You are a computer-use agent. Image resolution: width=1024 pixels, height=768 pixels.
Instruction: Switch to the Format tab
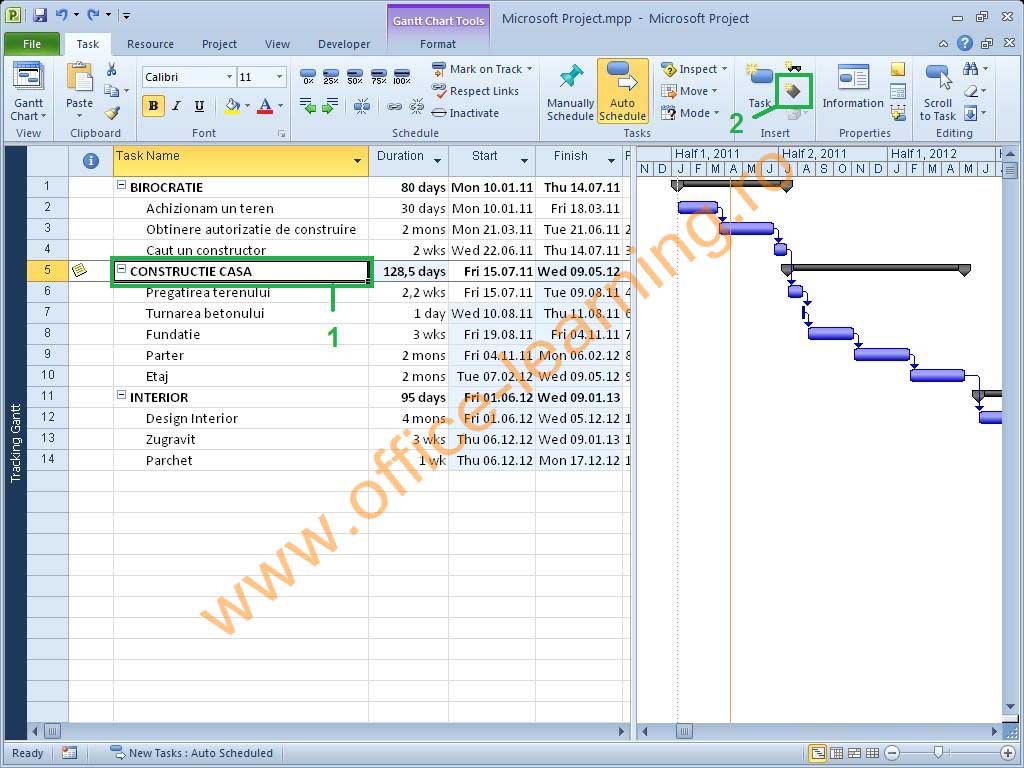click(438, 44)
